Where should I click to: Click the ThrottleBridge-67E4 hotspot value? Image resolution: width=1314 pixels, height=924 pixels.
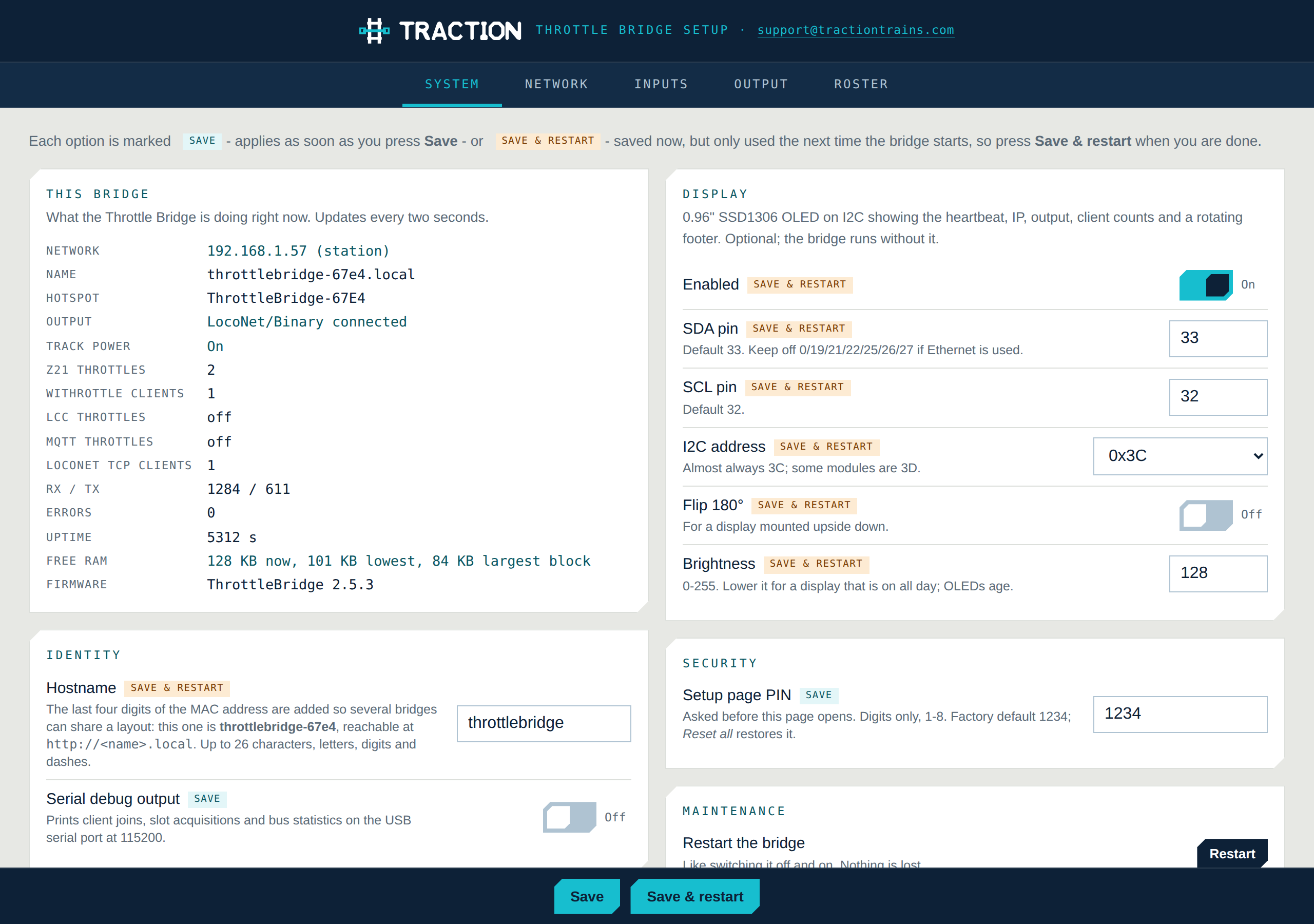point(286,298)
